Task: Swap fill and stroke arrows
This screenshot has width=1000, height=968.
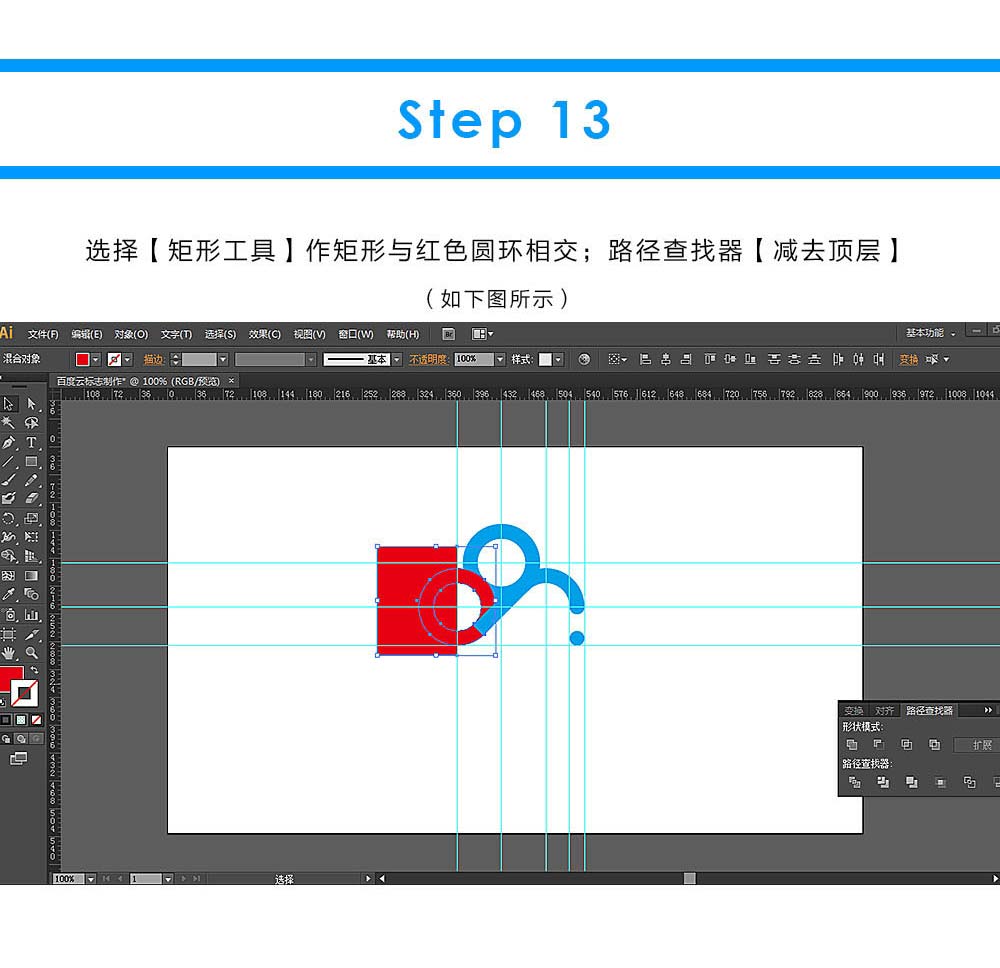Action: click(34, 670)
